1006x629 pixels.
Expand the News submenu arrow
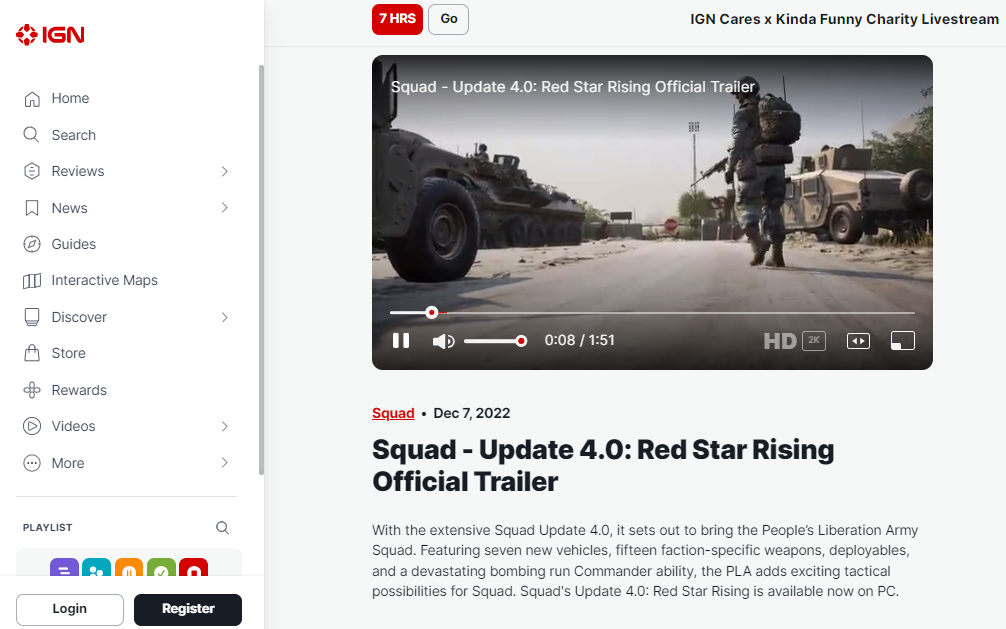point(225,208)
